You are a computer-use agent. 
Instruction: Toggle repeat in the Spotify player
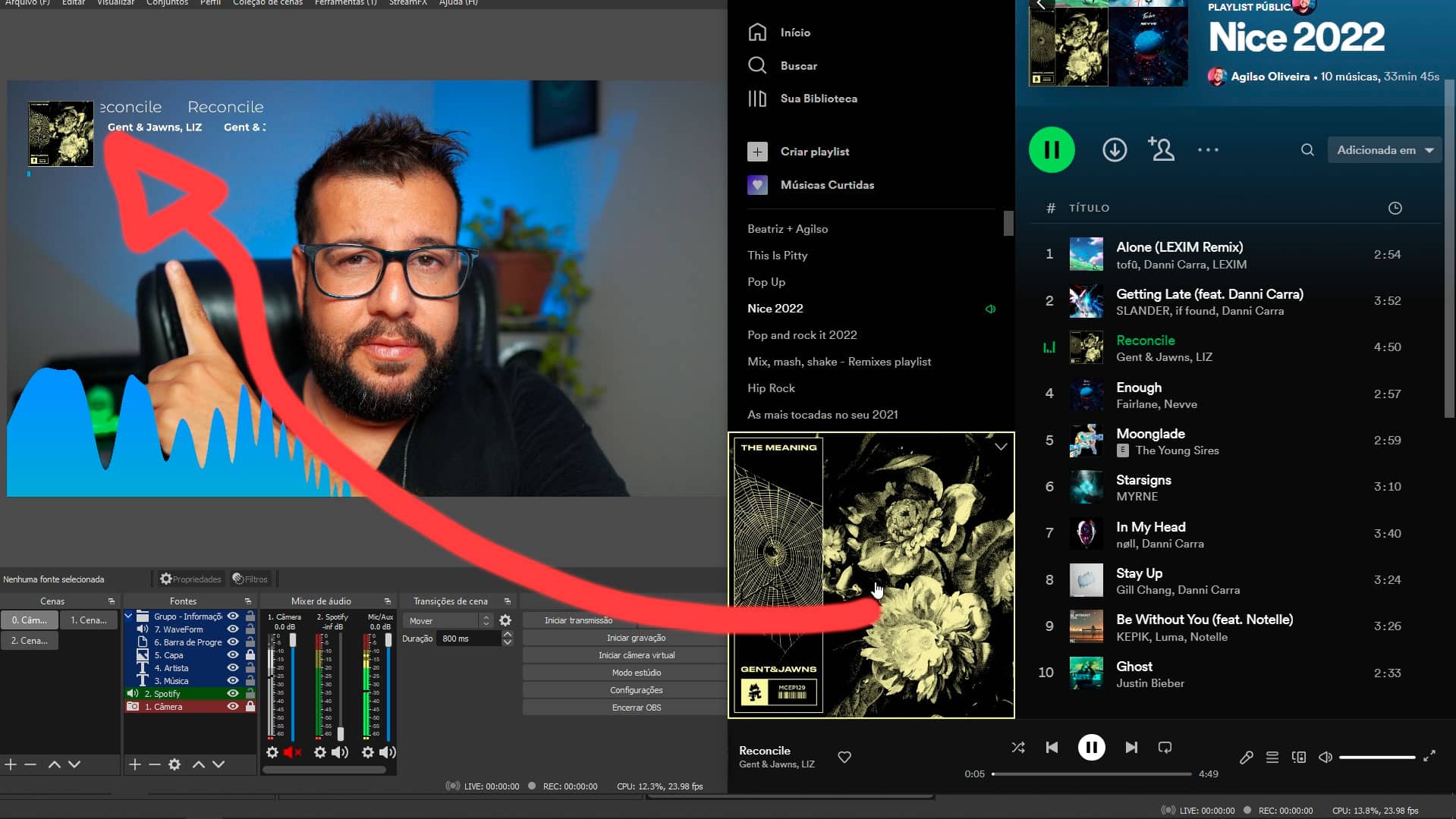point(1165,748)
